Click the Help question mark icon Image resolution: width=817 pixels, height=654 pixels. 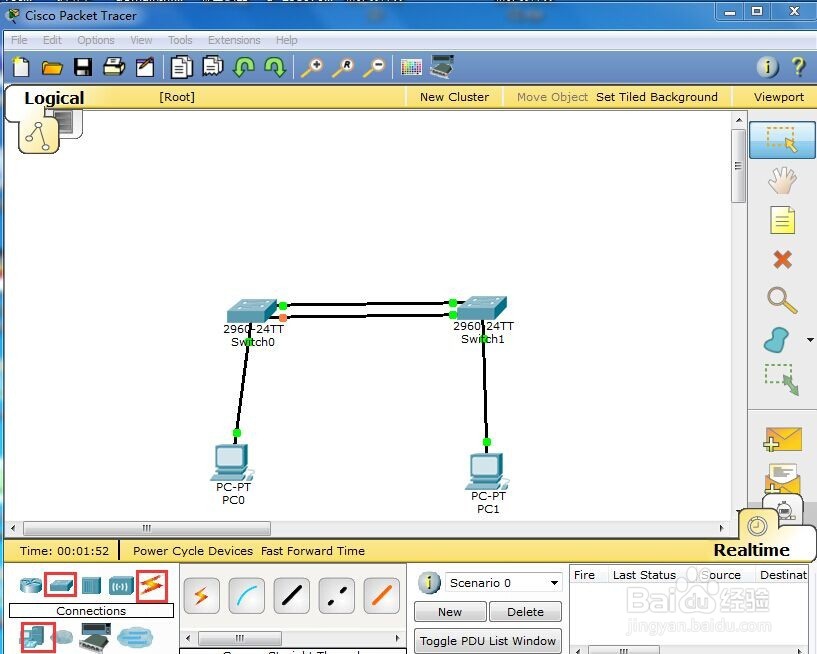[x=798, y=67]
